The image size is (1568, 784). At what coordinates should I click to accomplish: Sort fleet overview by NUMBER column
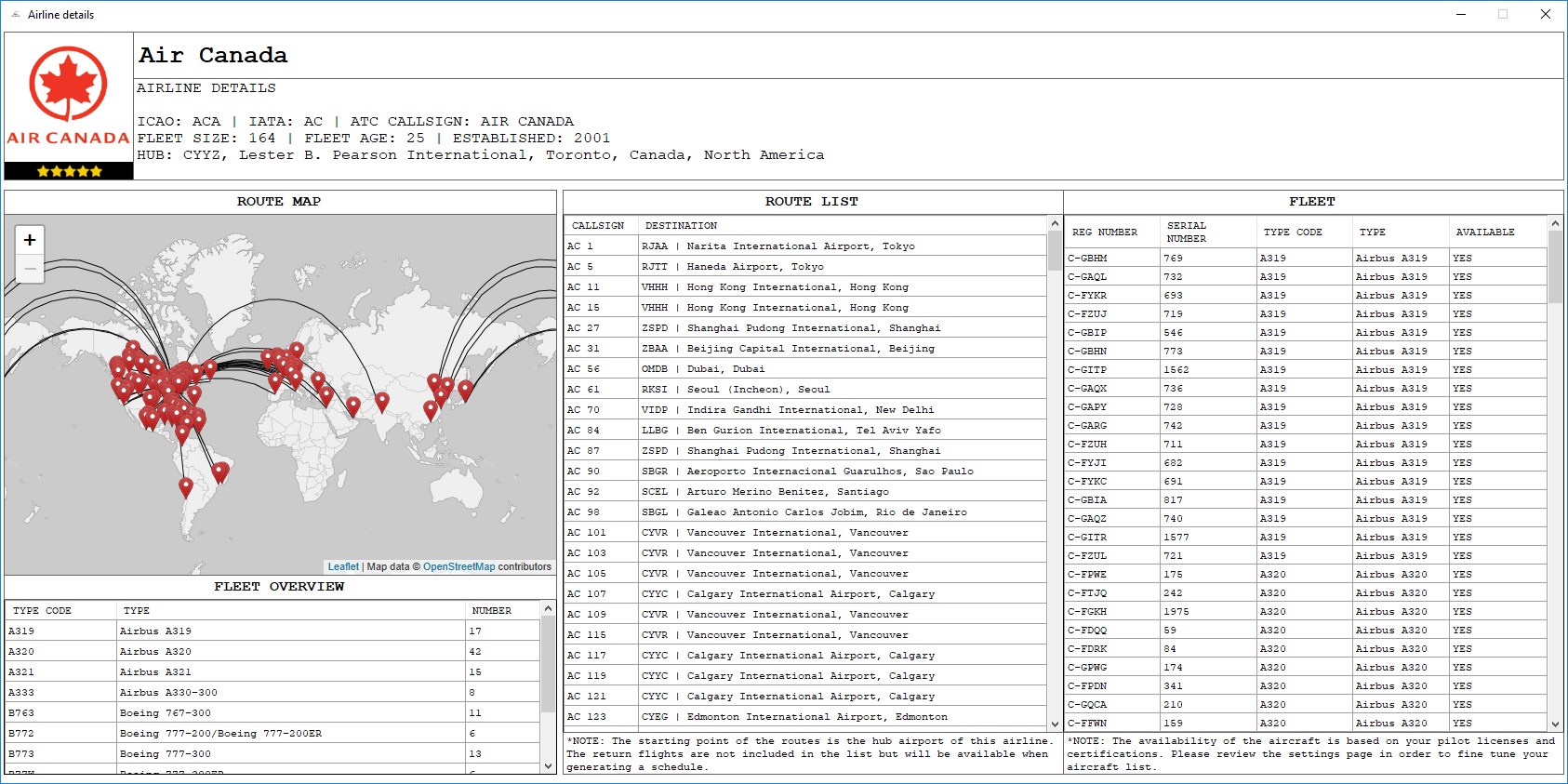tap(491, 611)
